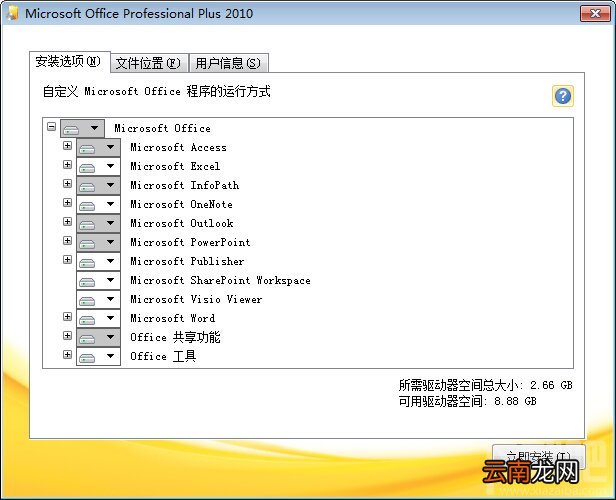Close the Office Professional Plus 2010 window
This screenshot has height=500, width=616.
click(595, 13)
